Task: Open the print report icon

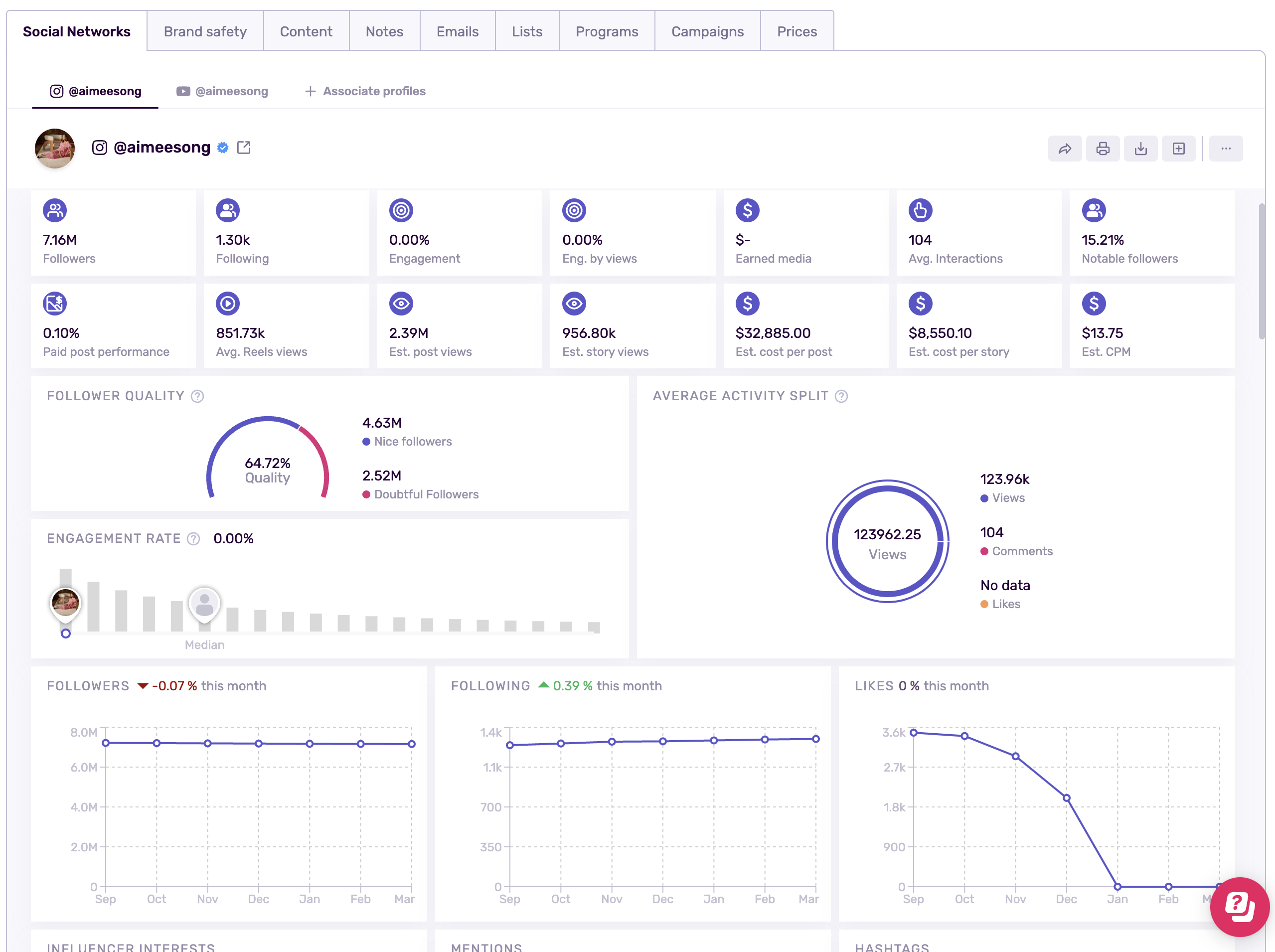Action: (1103, 148)
